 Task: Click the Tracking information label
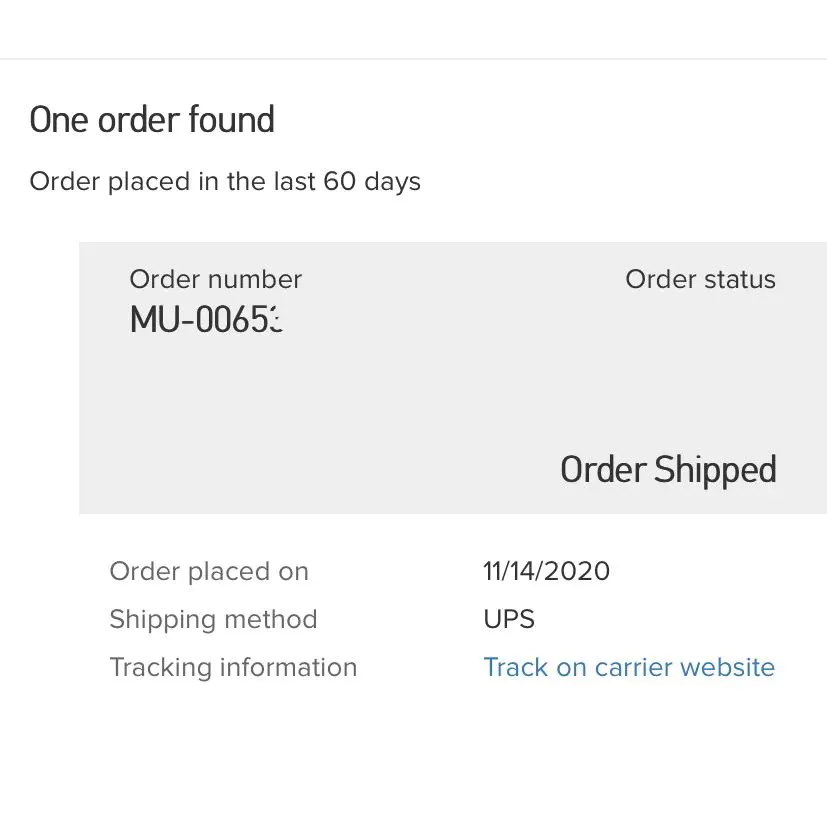233,667
